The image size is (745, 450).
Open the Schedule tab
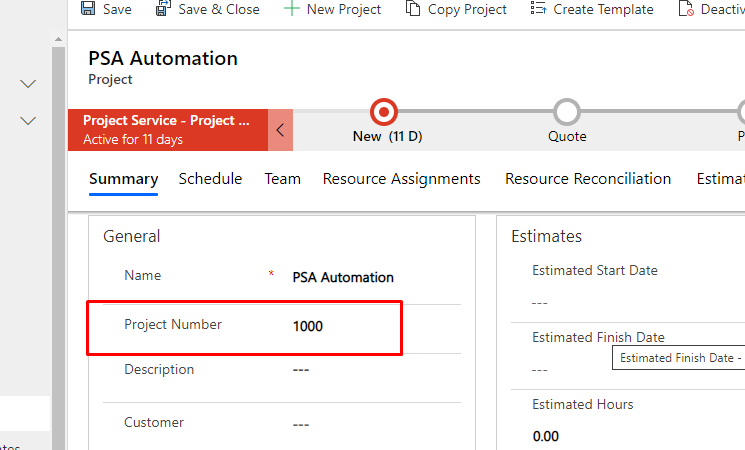coord(210,179)
